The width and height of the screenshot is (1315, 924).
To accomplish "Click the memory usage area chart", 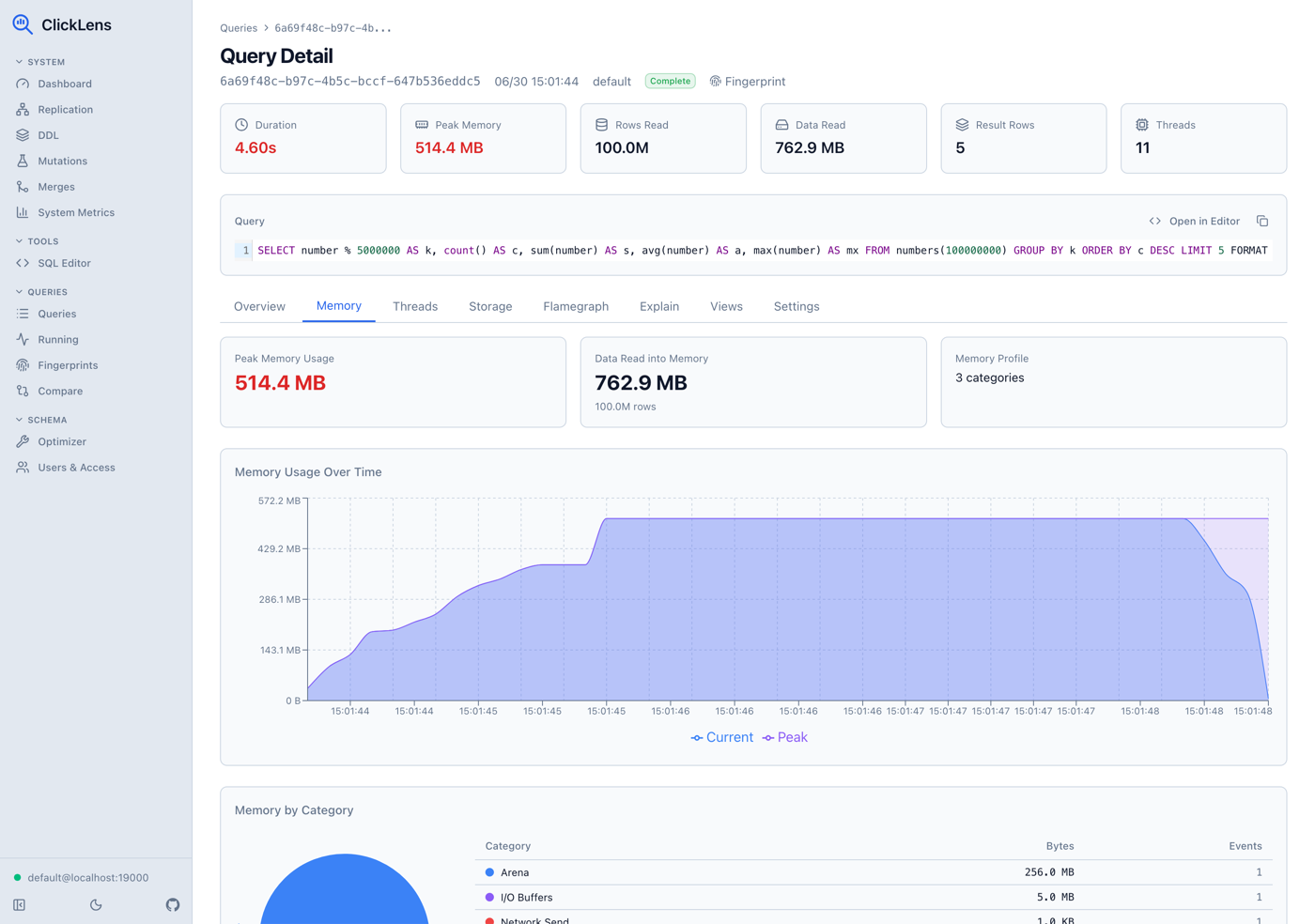I will (x=788, y=601).
